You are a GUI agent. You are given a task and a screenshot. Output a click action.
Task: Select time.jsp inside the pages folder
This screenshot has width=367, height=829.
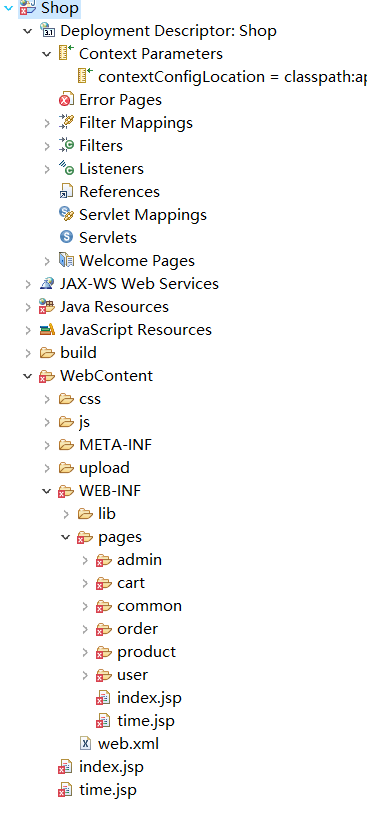(135, 720)
